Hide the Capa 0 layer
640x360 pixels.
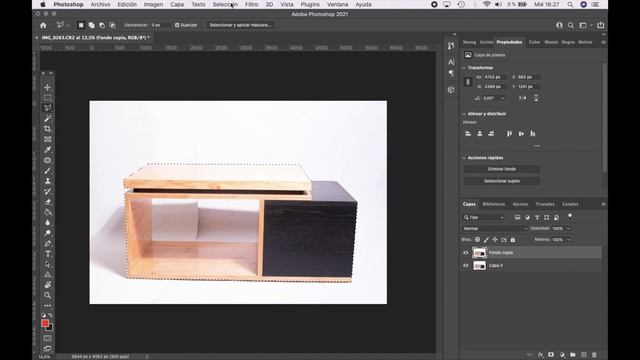466,265
